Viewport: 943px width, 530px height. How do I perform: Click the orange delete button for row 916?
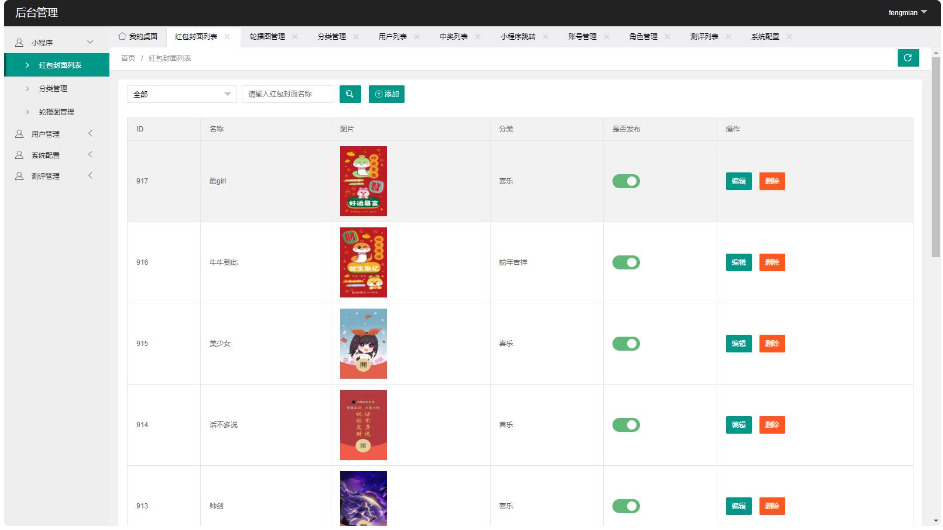click(x=772, y=262)
